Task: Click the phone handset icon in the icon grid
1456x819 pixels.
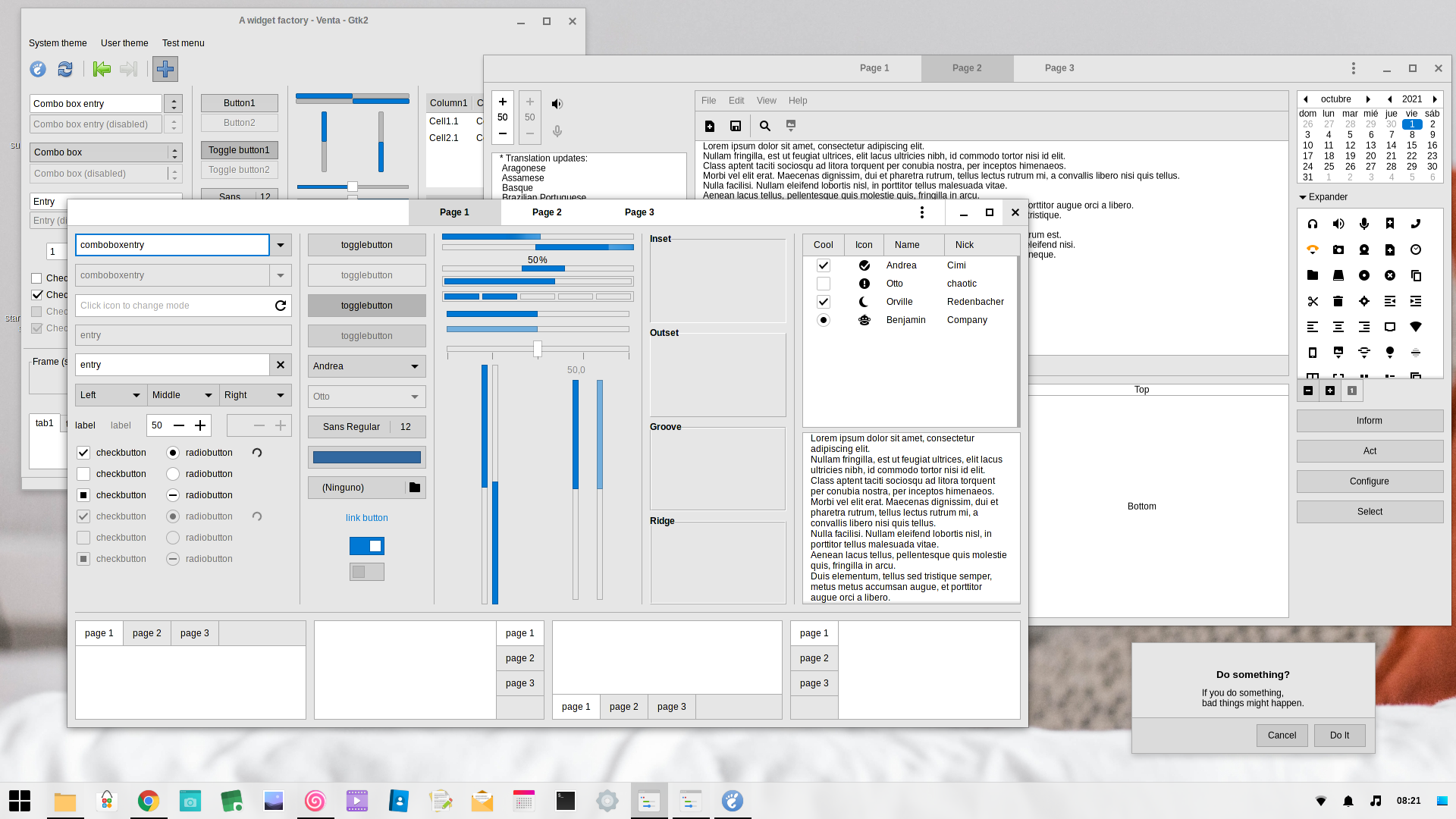Action: 1416,224
